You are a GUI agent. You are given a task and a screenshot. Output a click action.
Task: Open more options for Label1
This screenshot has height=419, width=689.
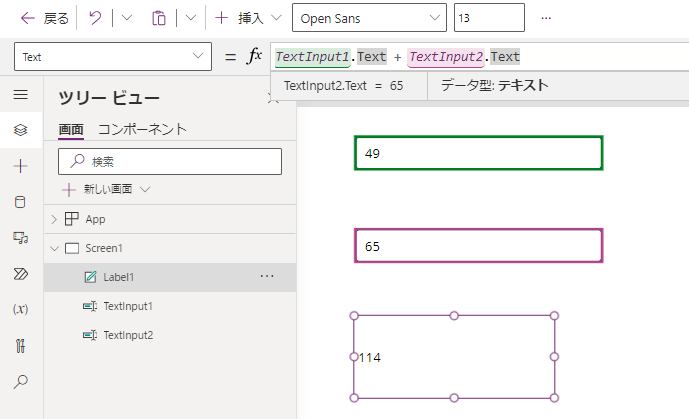pos(267,276)
